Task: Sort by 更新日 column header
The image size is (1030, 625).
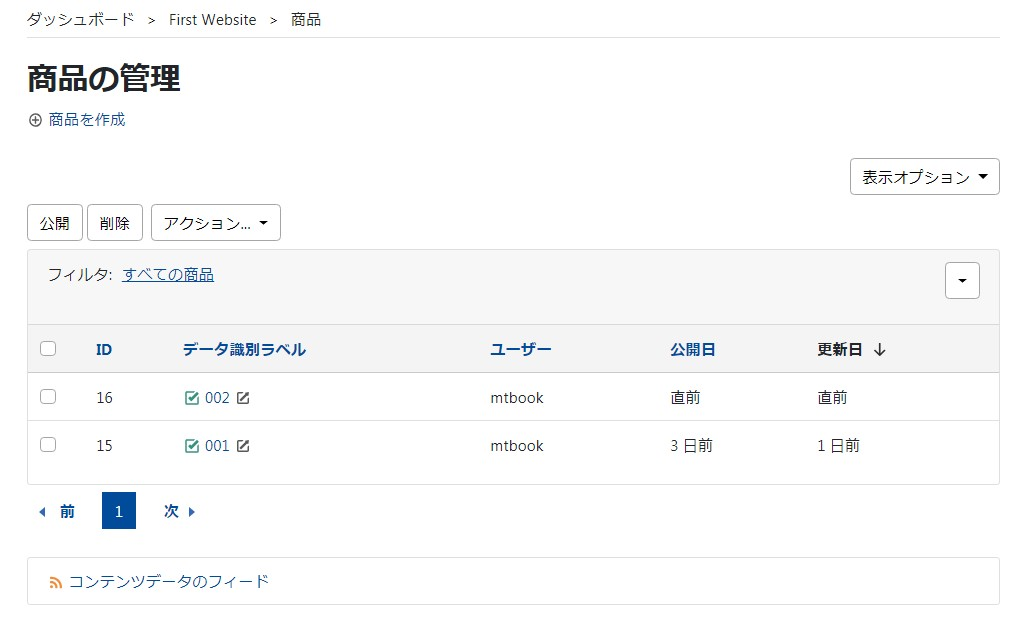Action: [840, 350]
